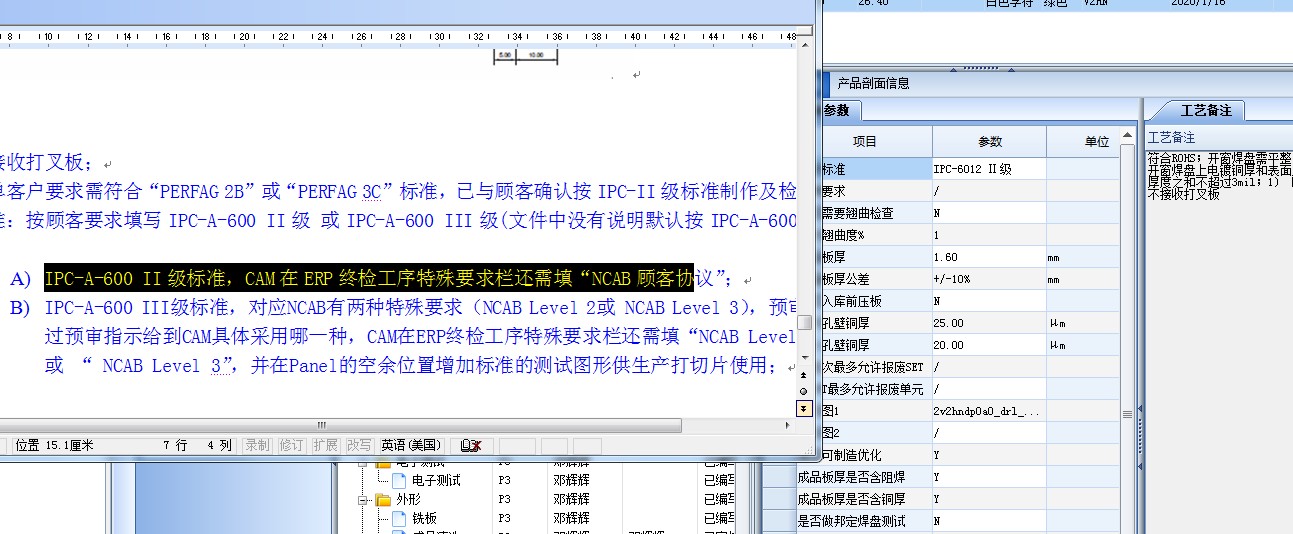Click the 板厚公差 value +/-10% field
The image size is (1293, 534).
click(x=990, y=279)
